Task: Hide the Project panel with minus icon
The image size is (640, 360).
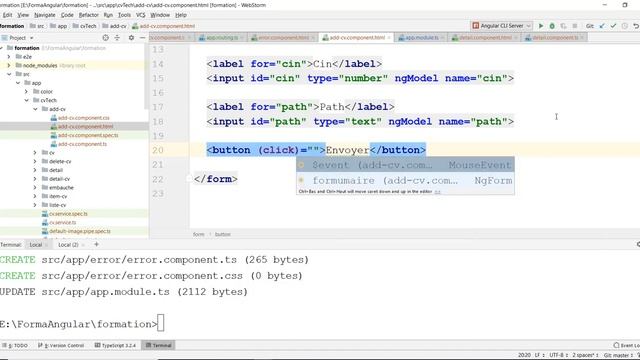Action: pyautogui.click(x=142, y=38)
